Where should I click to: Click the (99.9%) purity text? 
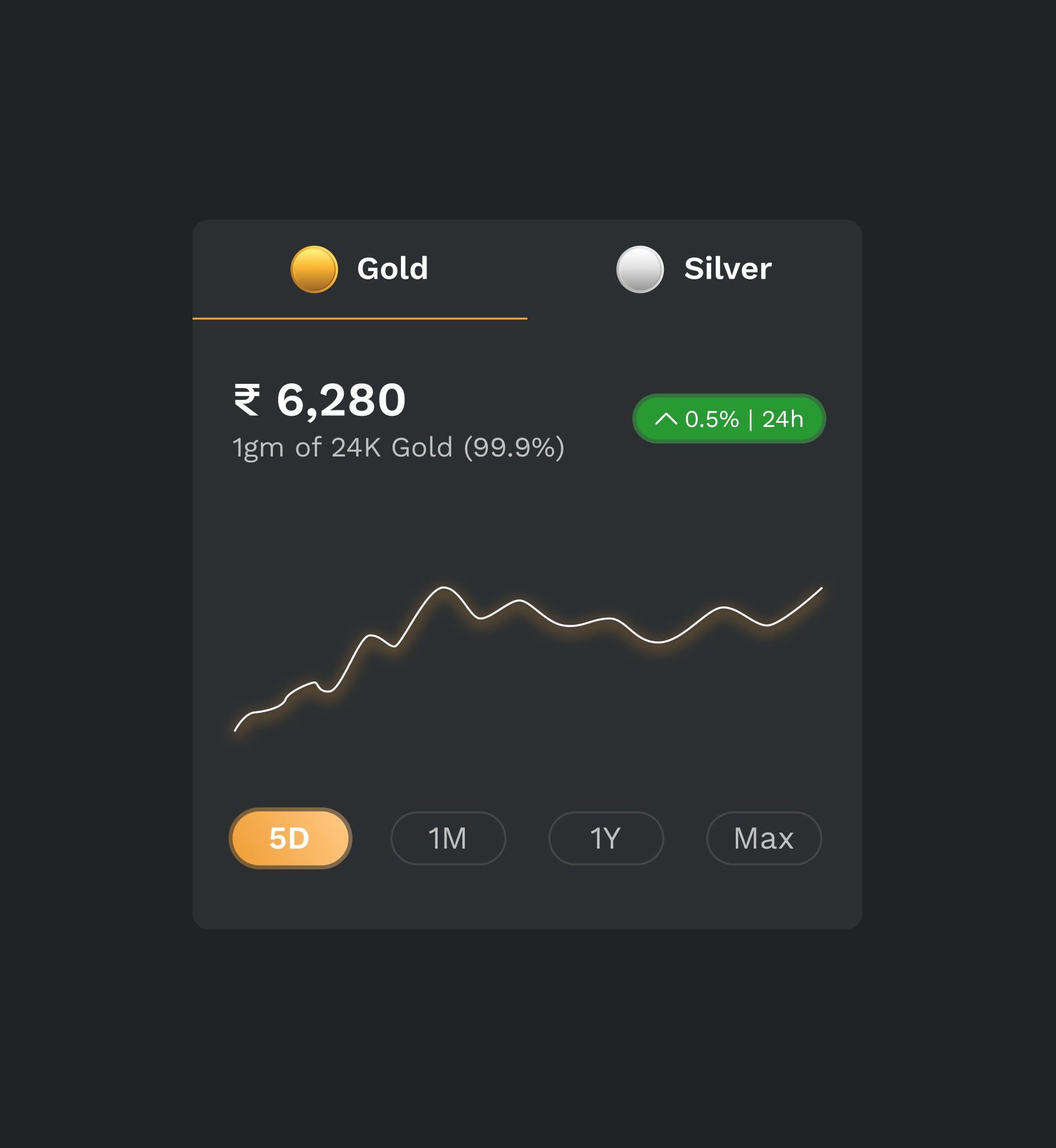[514, 448]
